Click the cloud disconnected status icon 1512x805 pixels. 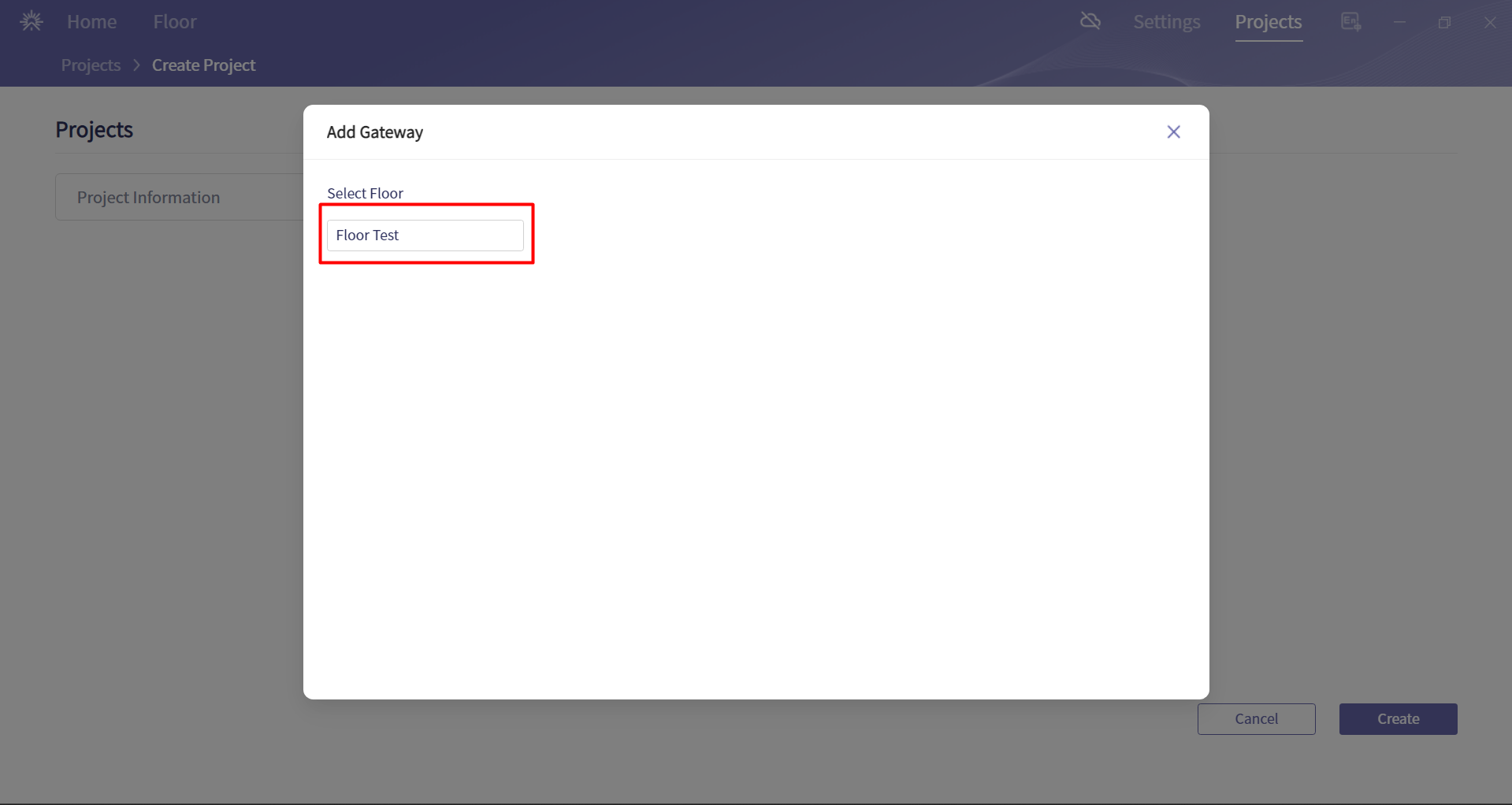[1090, 21]
